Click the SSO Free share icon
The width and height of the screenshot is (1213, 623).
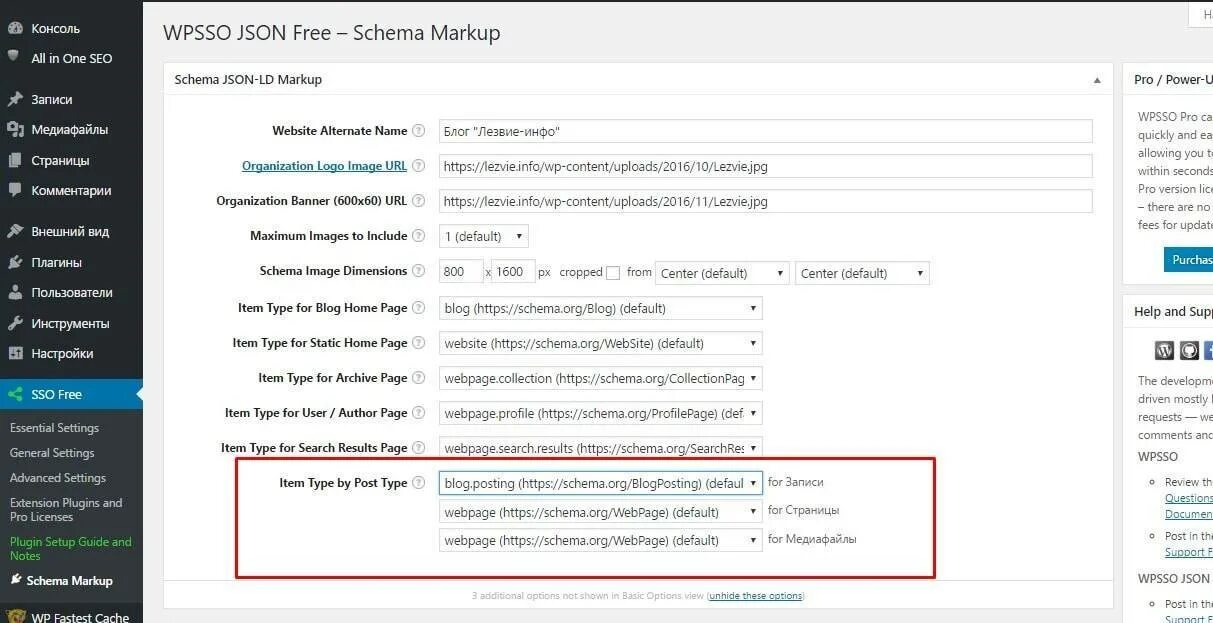[15, 394]
